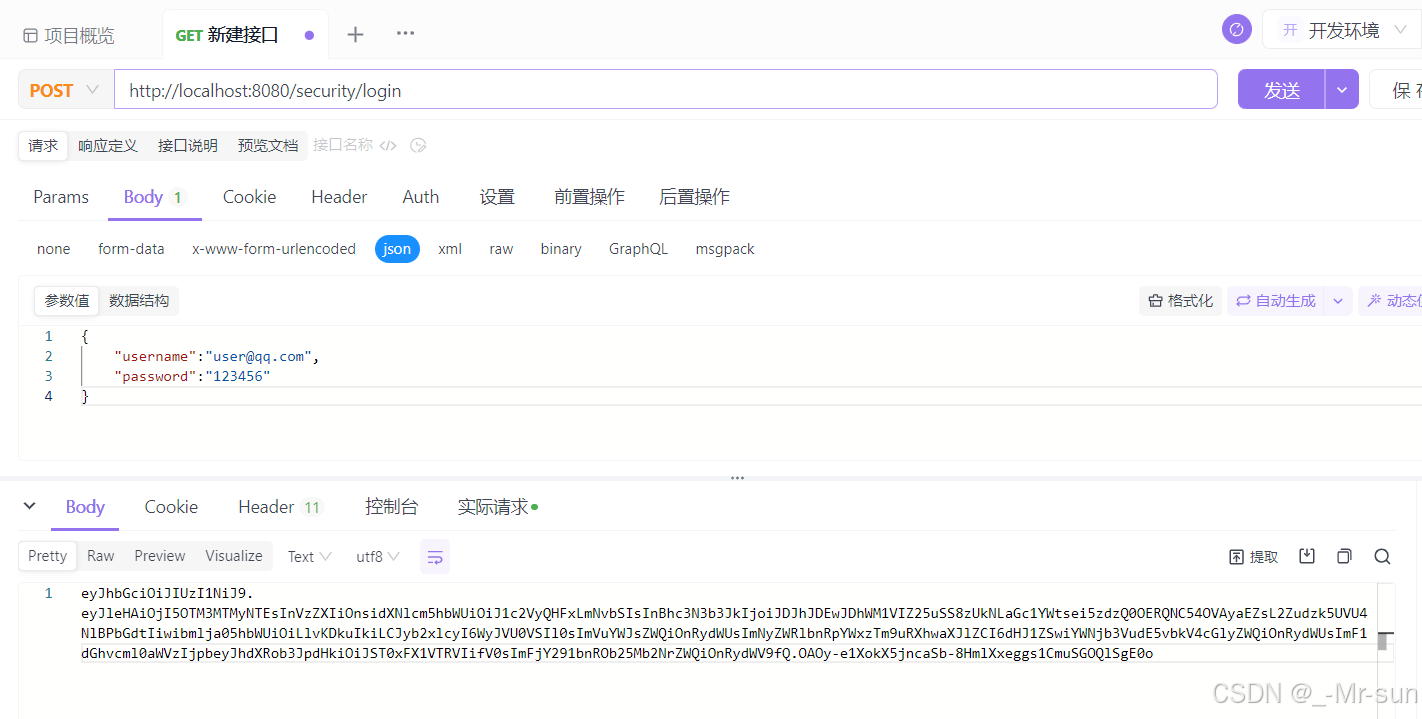The height and width of the screenshot is (719, 1422).
Task: Expand the 自动生成 dropdown arrow
Action: pos(1338,301)
